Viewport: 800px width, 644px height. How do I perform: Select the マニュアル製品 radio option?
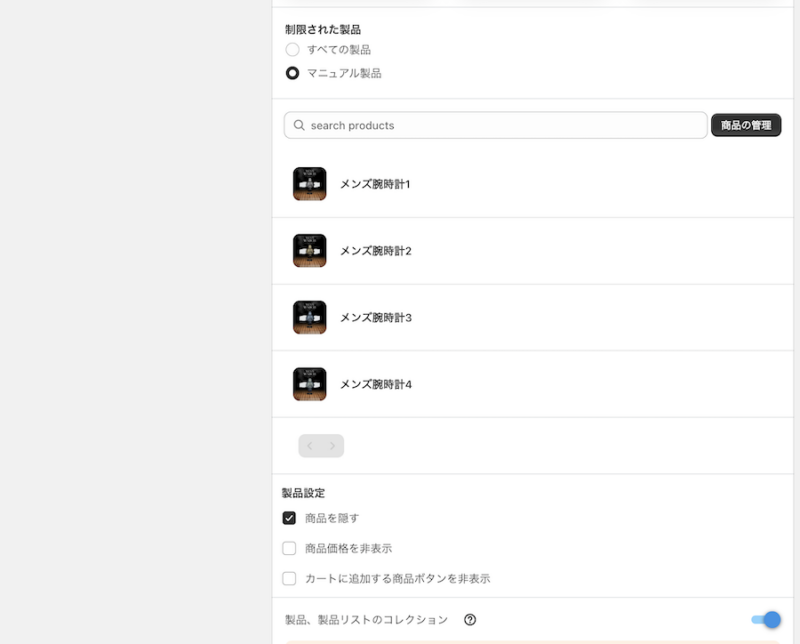click(x=292, y=73)
